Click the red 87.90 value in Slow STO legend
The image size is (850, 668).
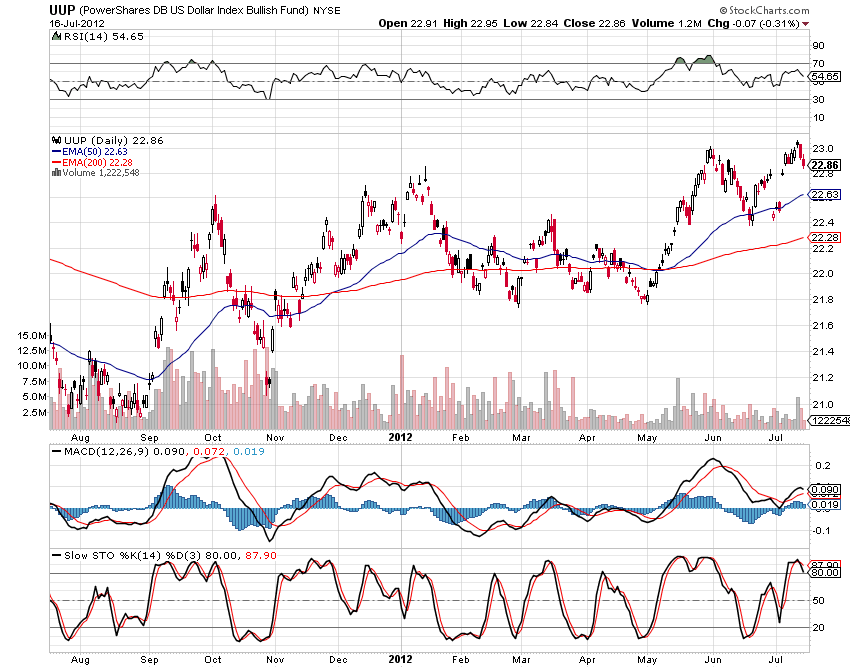261,555
